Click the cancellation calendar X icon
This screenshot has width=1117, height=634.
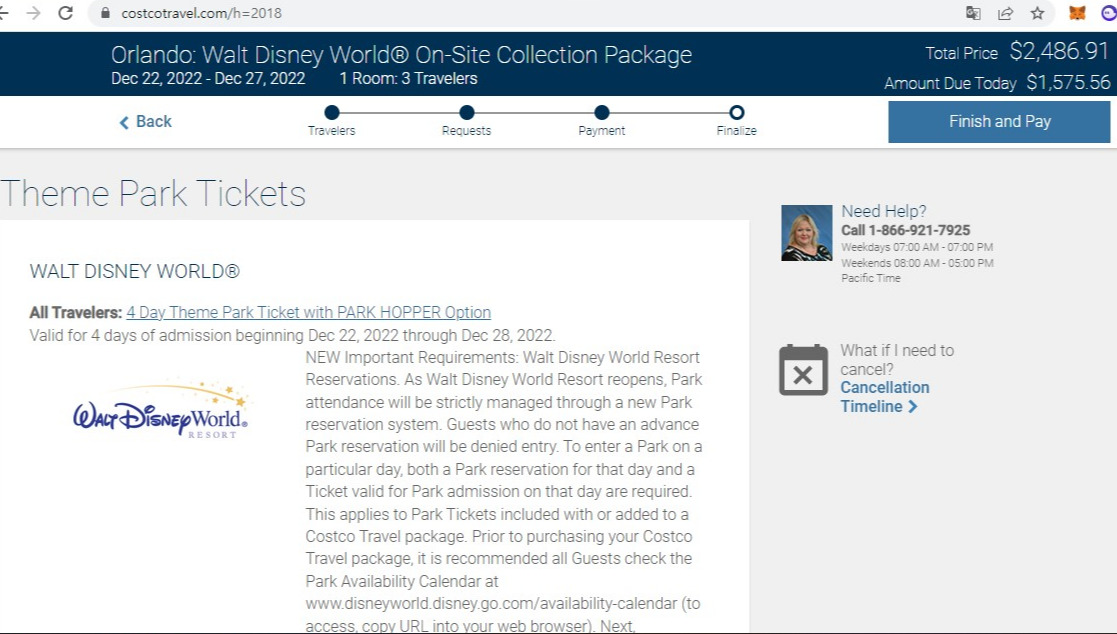(x=804, y=370)
